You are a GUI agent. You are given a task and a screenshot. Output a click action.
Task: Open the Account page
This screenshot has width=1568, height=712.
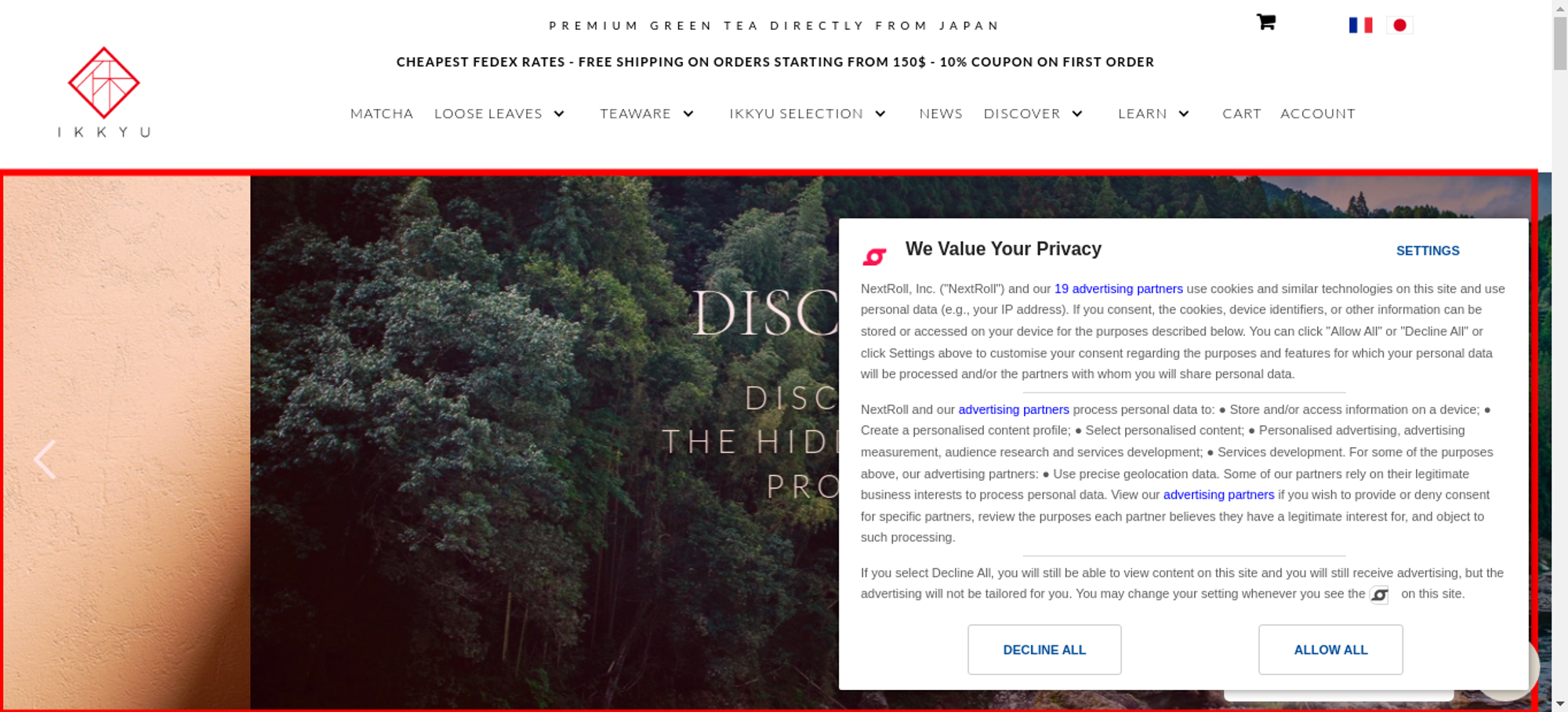click(1318, 114)
